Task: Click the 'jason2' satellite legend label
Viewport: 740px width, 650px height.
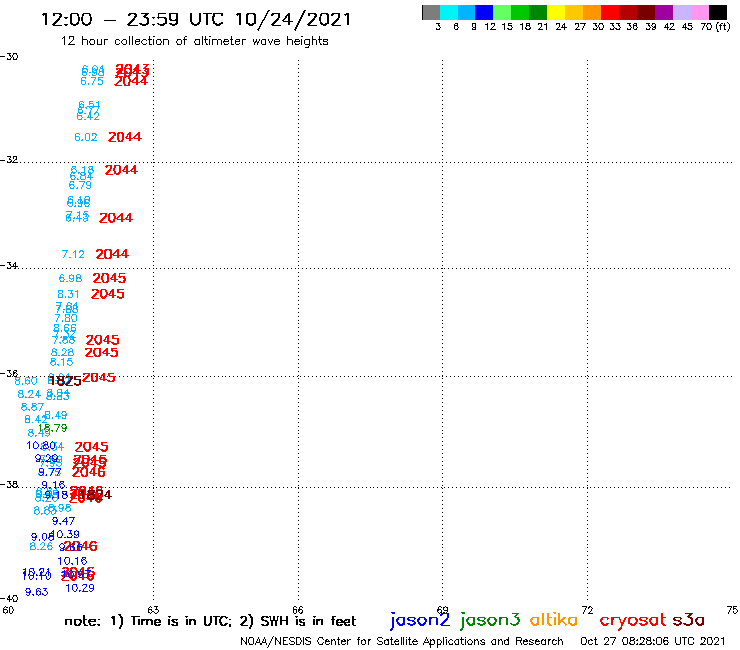Action: tap(420, 620)
